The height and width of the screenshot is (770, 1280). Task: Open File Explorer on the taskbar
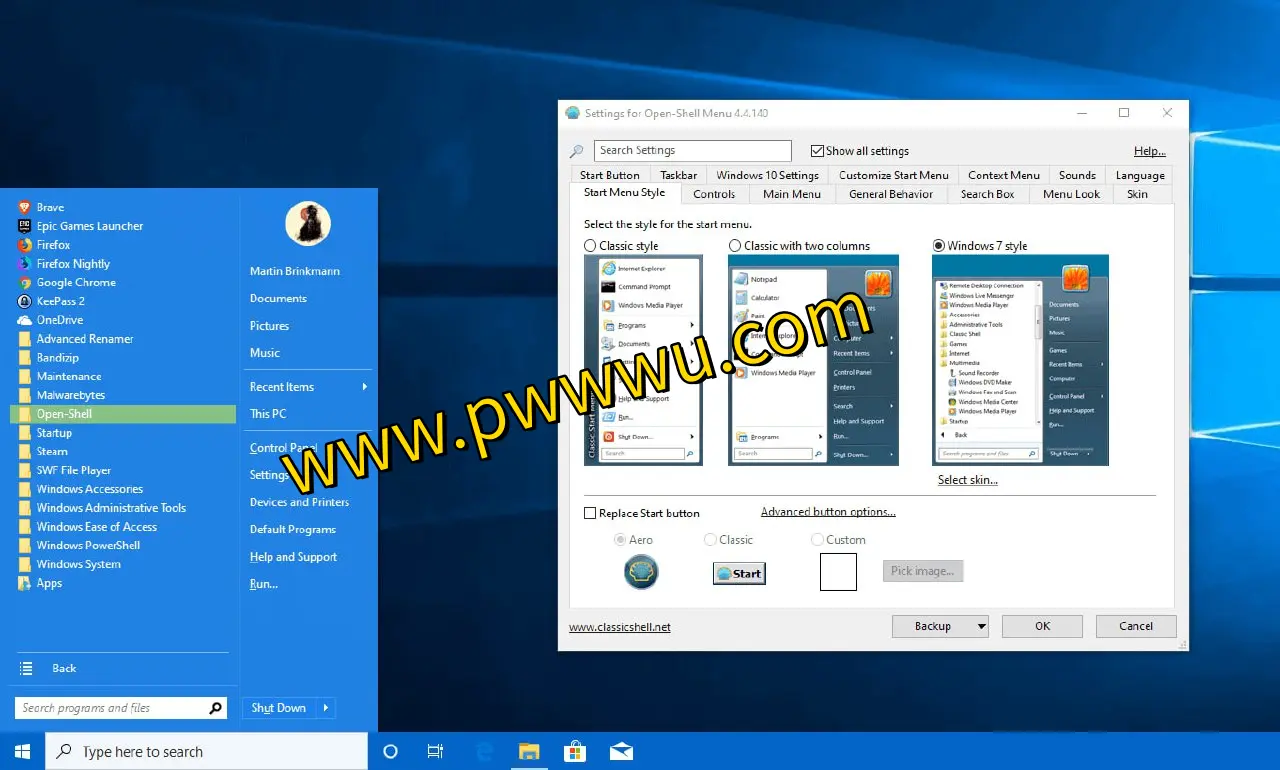coord(529,751)
